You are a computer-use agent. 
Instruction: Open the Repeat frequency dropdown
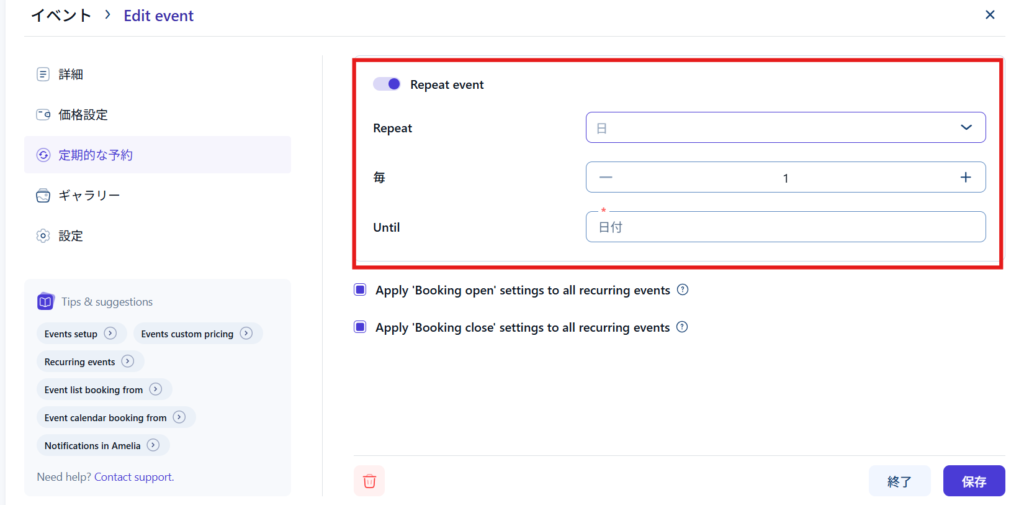(x=785, y=127)
